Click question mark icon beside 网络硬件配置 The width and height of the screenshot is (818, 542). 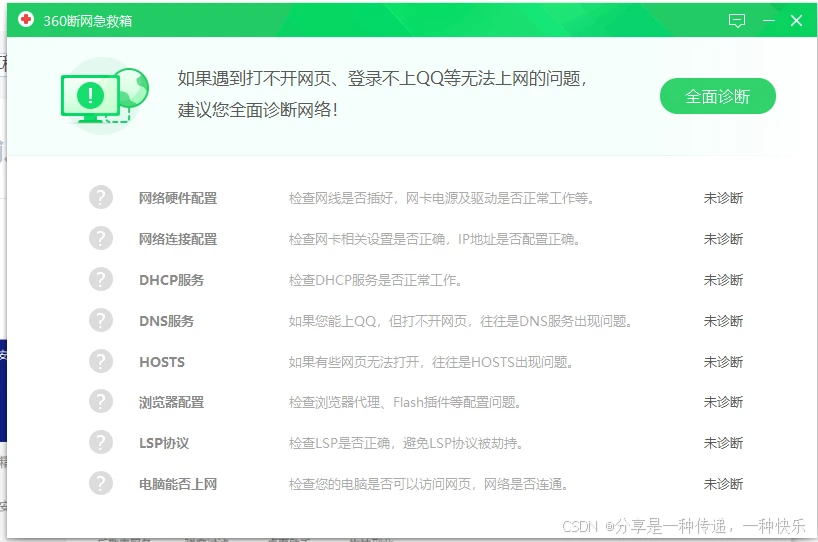[101, 198]
